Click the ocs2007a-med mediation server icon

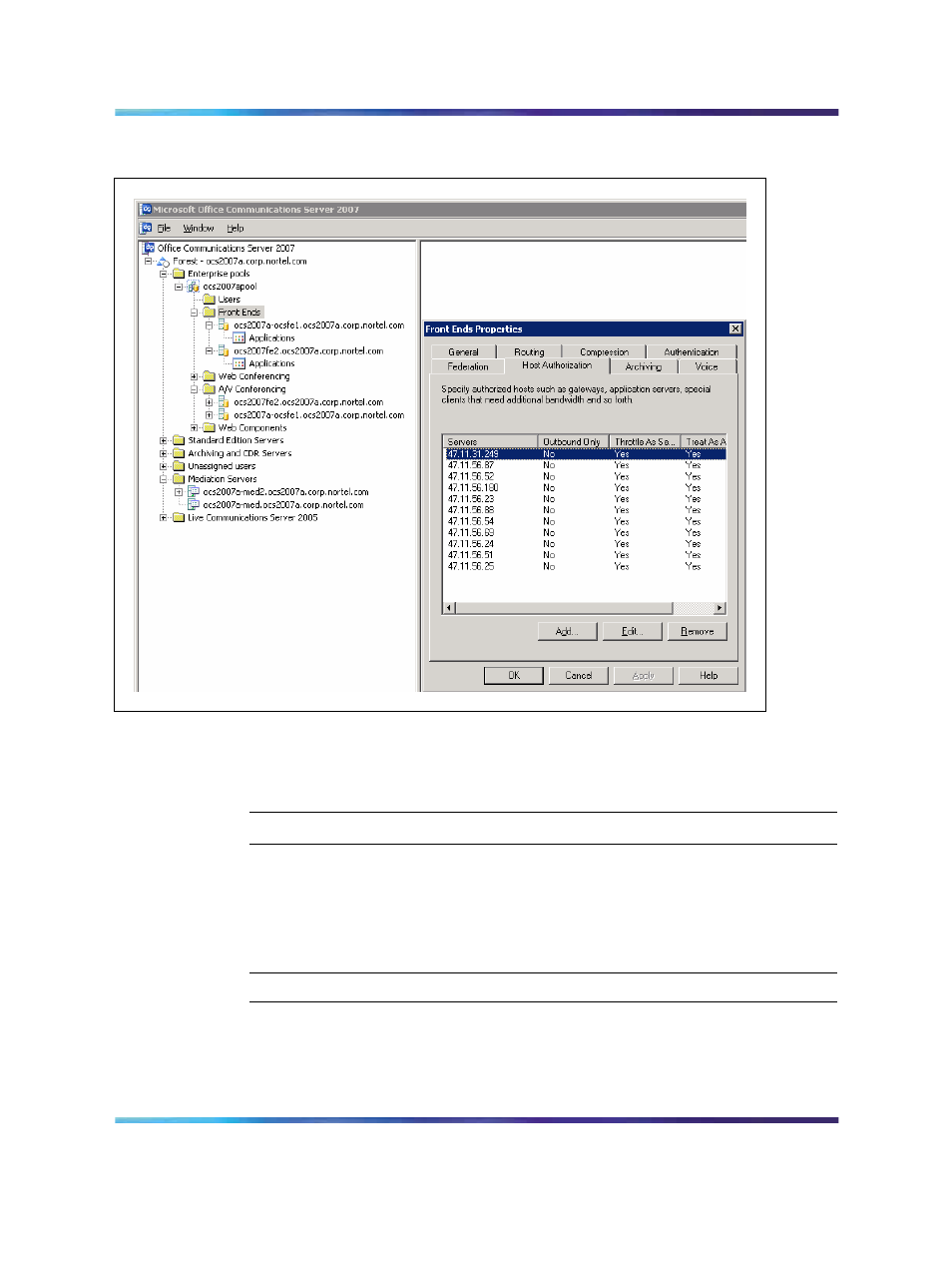[194, 505]
